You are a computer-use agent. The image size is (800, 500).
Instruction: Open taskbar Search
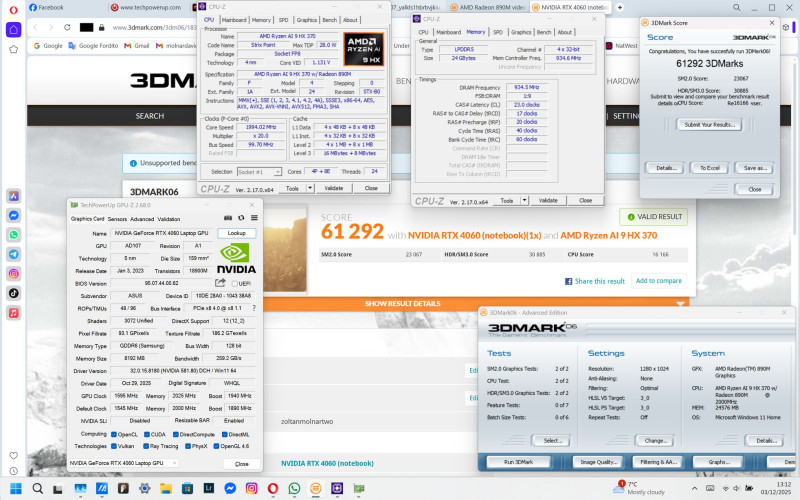coord(37,488)
